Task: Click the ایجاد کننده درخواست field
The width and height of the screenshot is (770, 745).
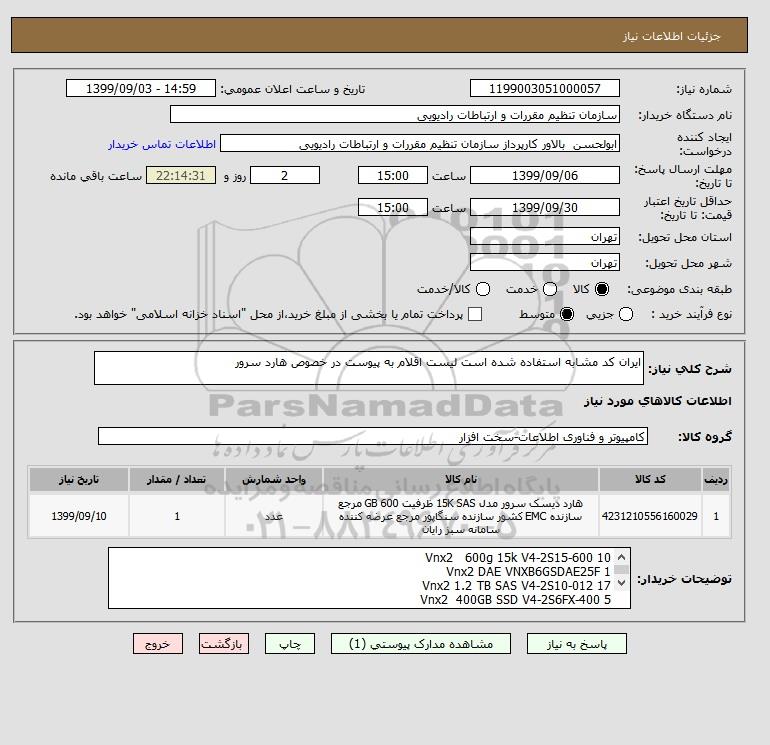Action: pos(420,144)
